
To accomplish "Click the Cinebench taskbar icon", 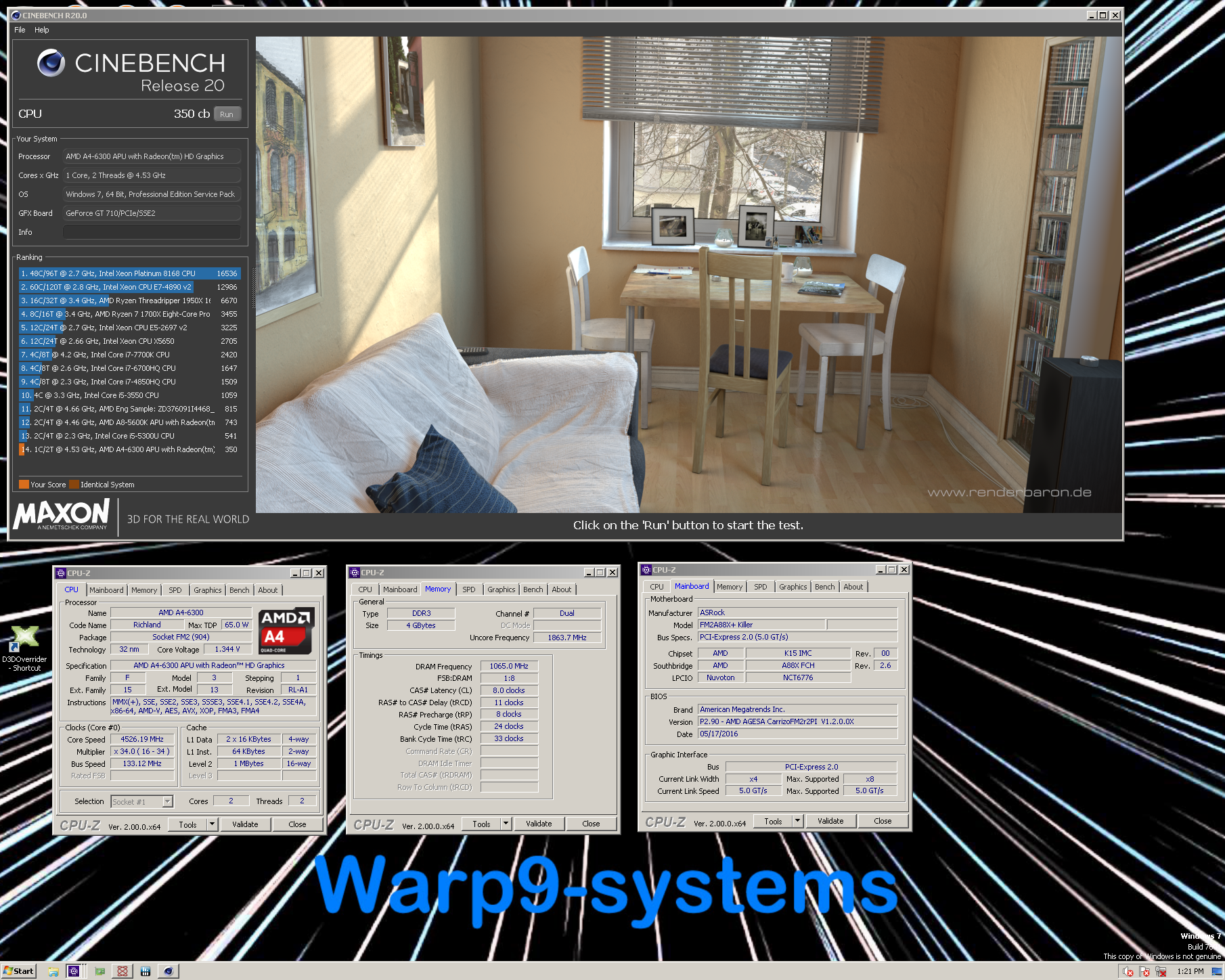I will (x=169, y=971).
